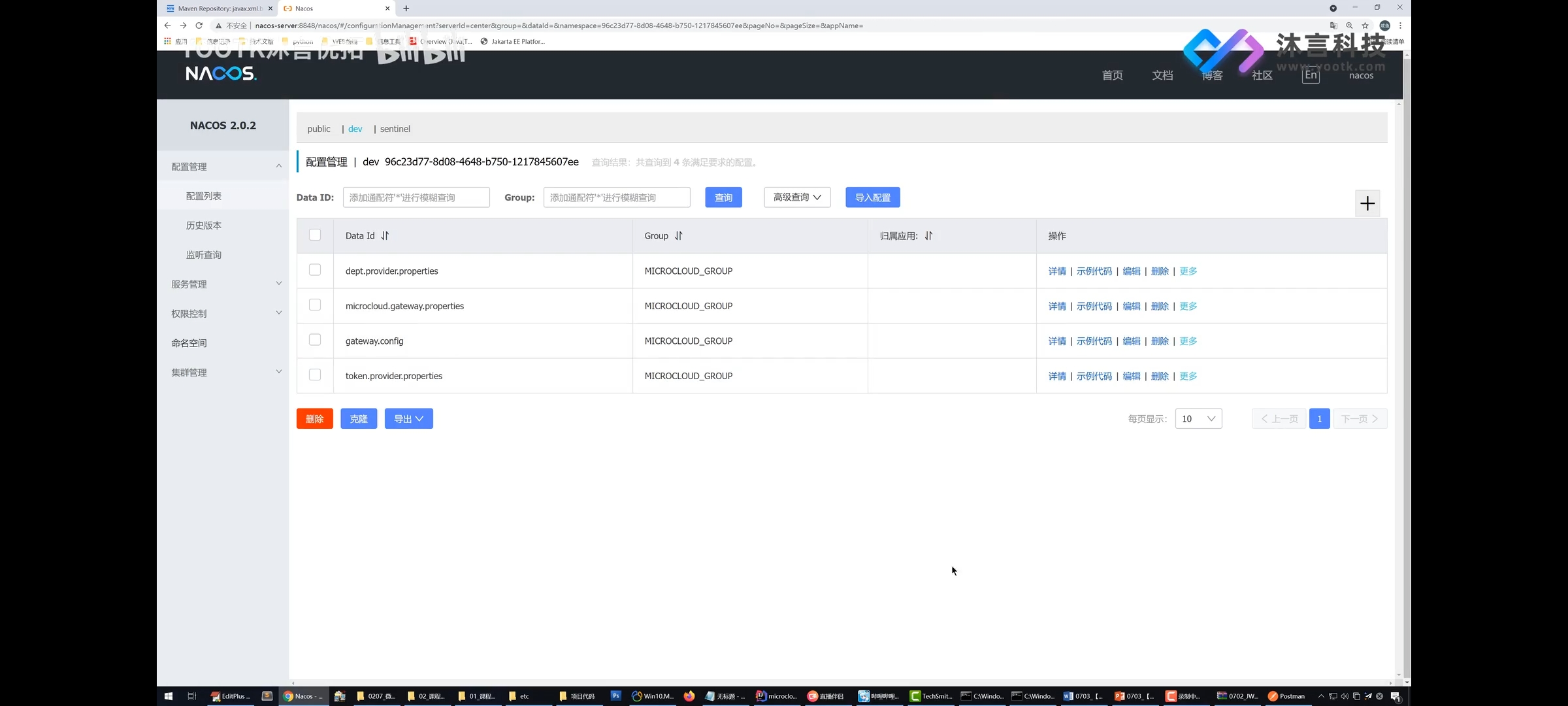This screenshot has height=706, width=1568.
Task: Close the Maven Repository tab
Action: click(x=270, y=8)
